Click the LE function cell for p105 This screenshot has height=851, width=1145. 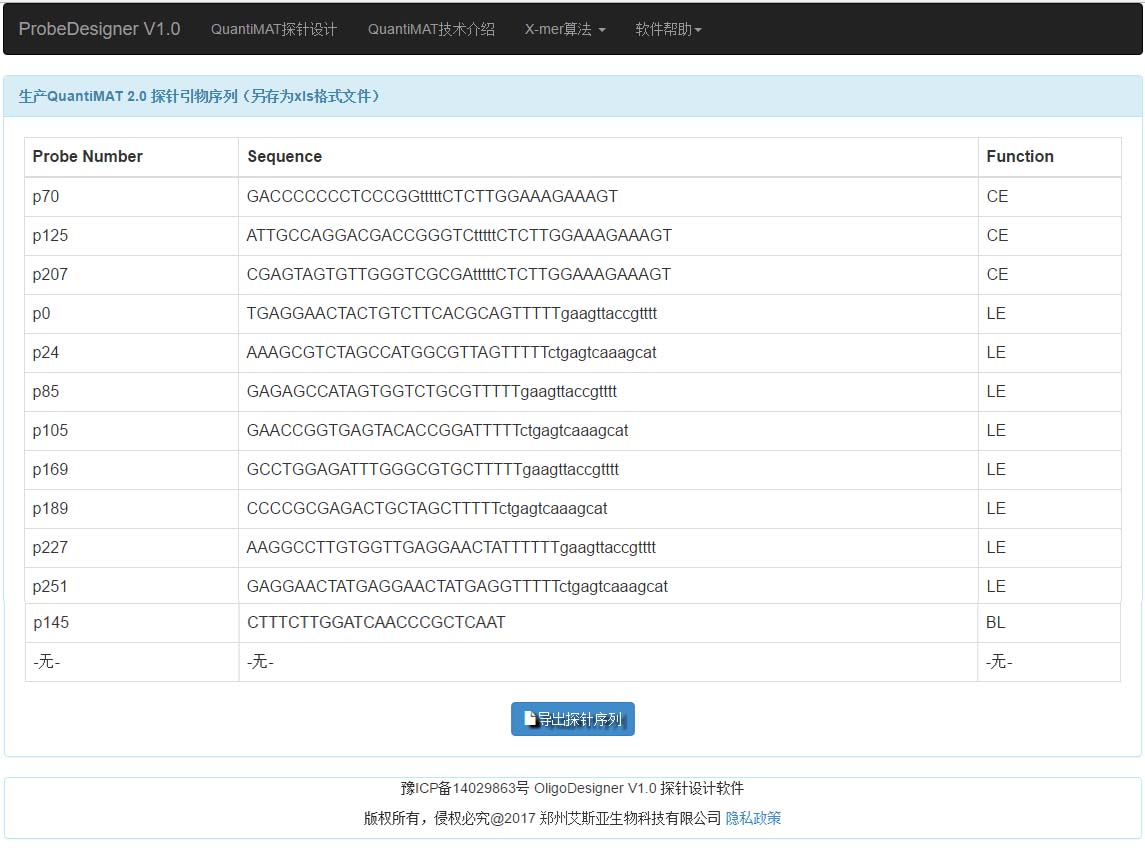point(1049,430)
